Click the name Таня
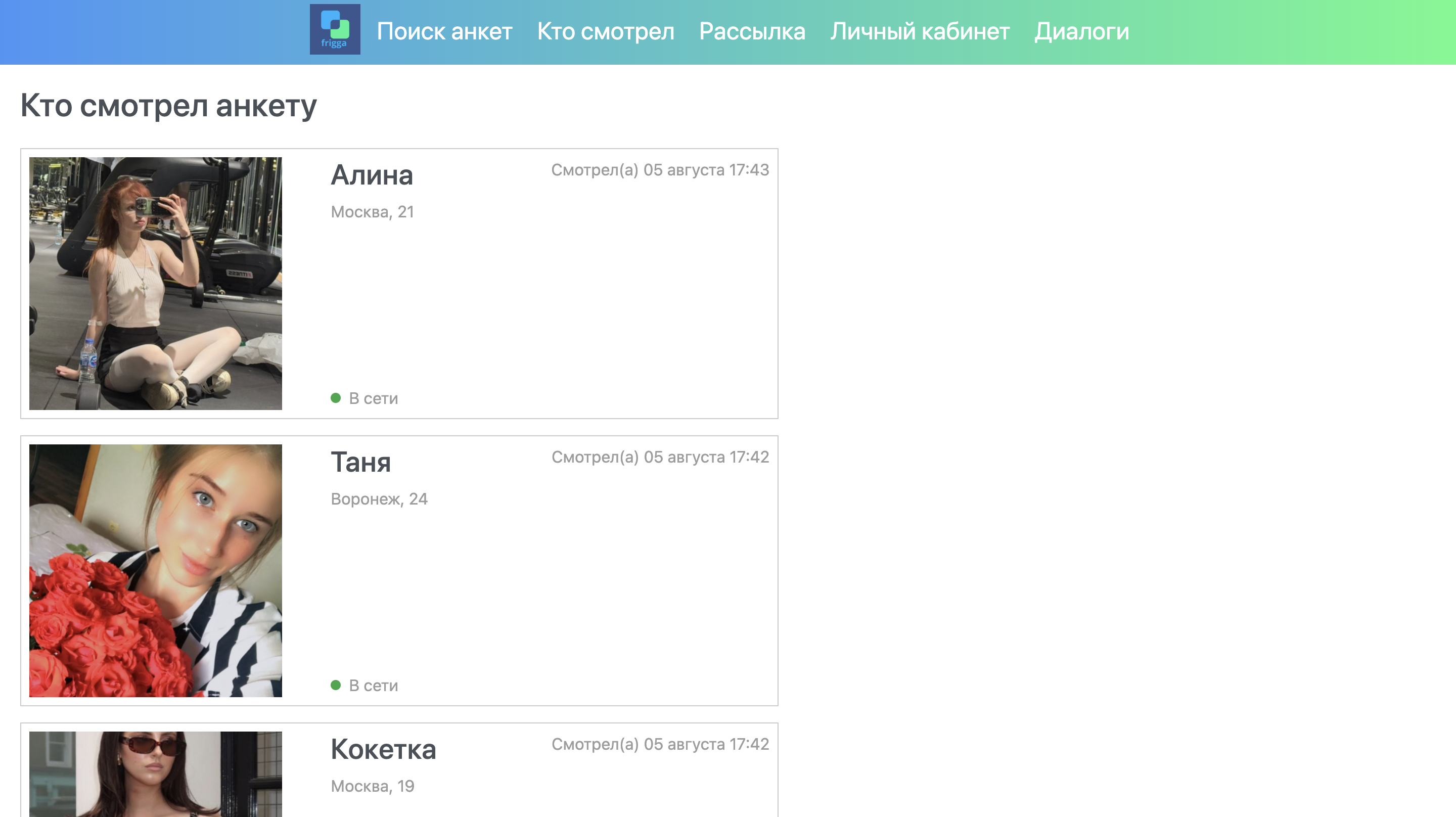 coord(360,463)
